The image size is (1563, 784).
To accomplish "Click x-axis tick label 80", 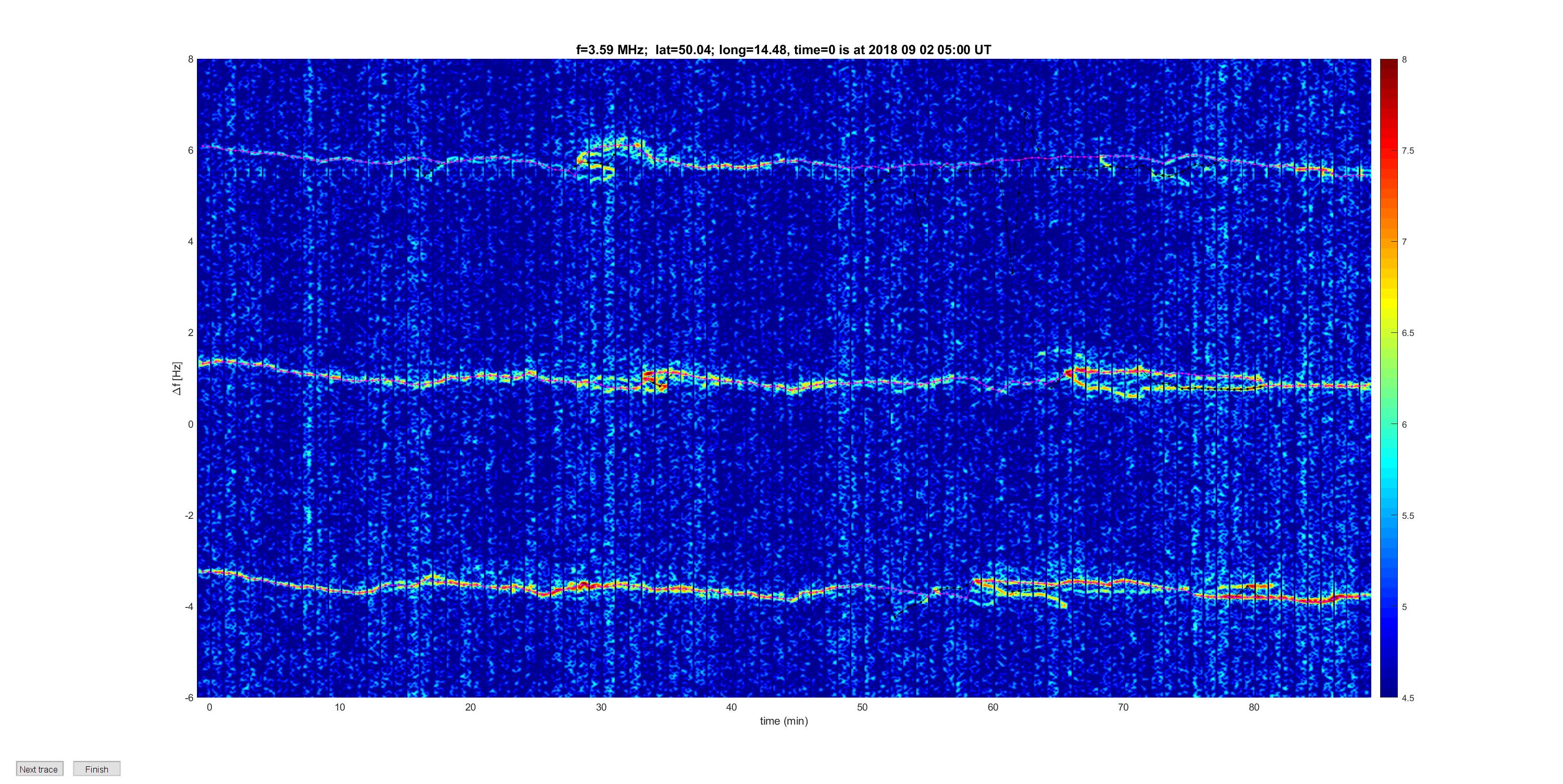I will 1254,707.
